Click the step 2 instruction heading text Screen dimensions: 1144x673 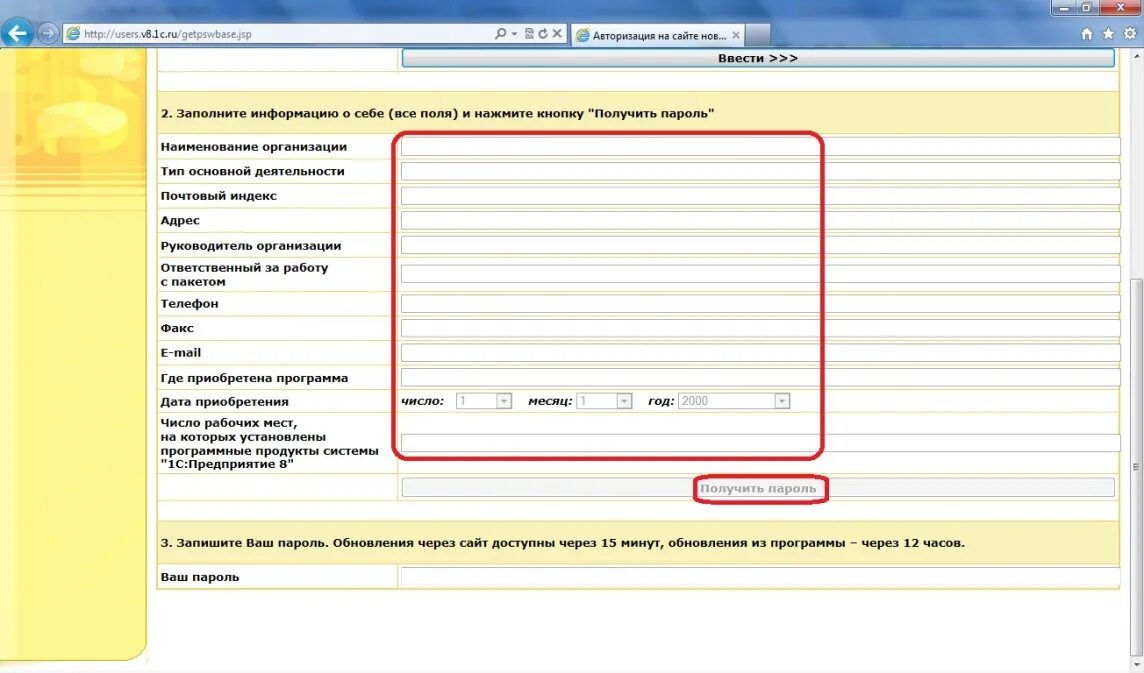[x=437, y=114]
